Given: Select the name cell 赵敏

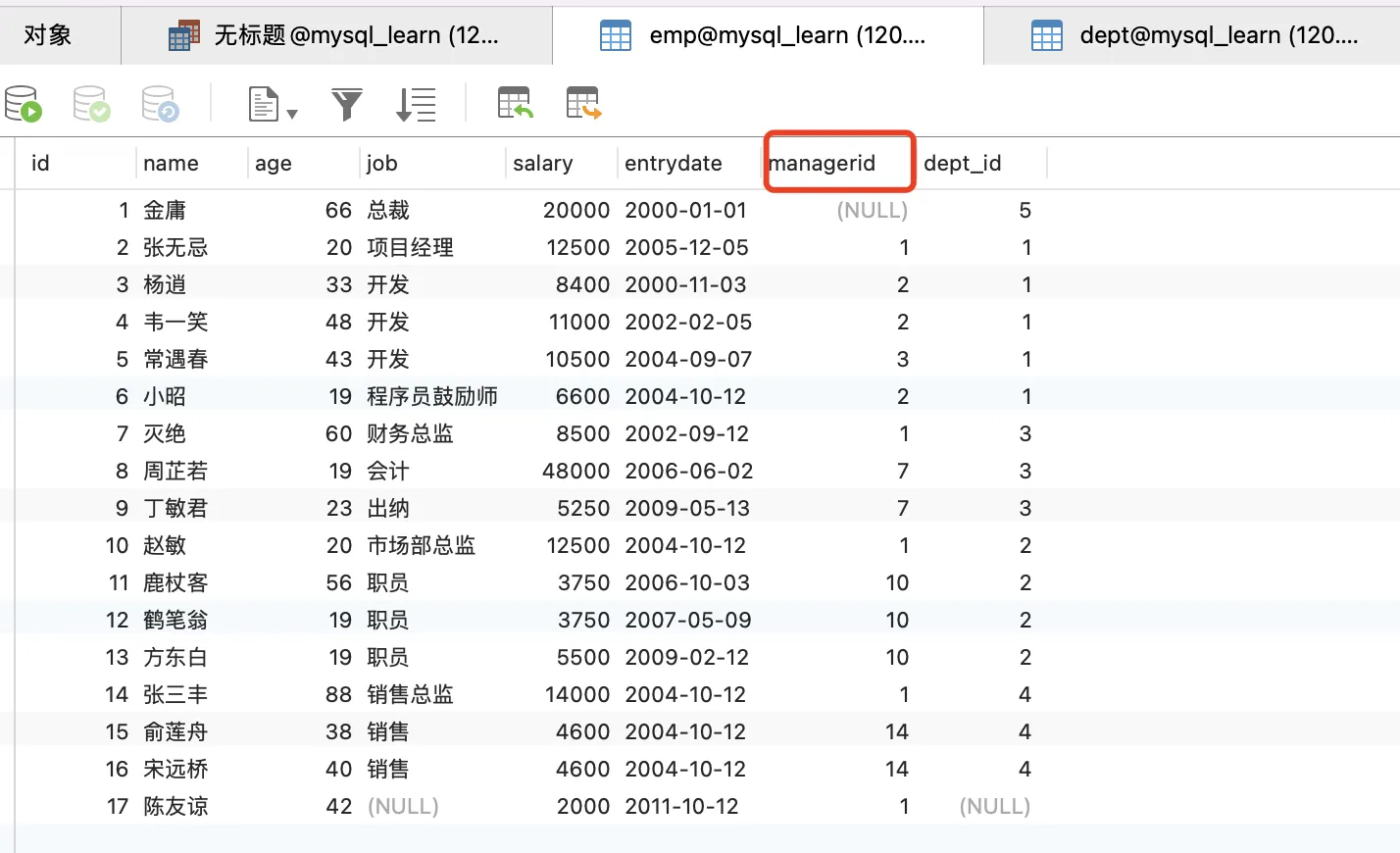Looking at the screenshot, I should pyautogui.click(x=165, y=545).
